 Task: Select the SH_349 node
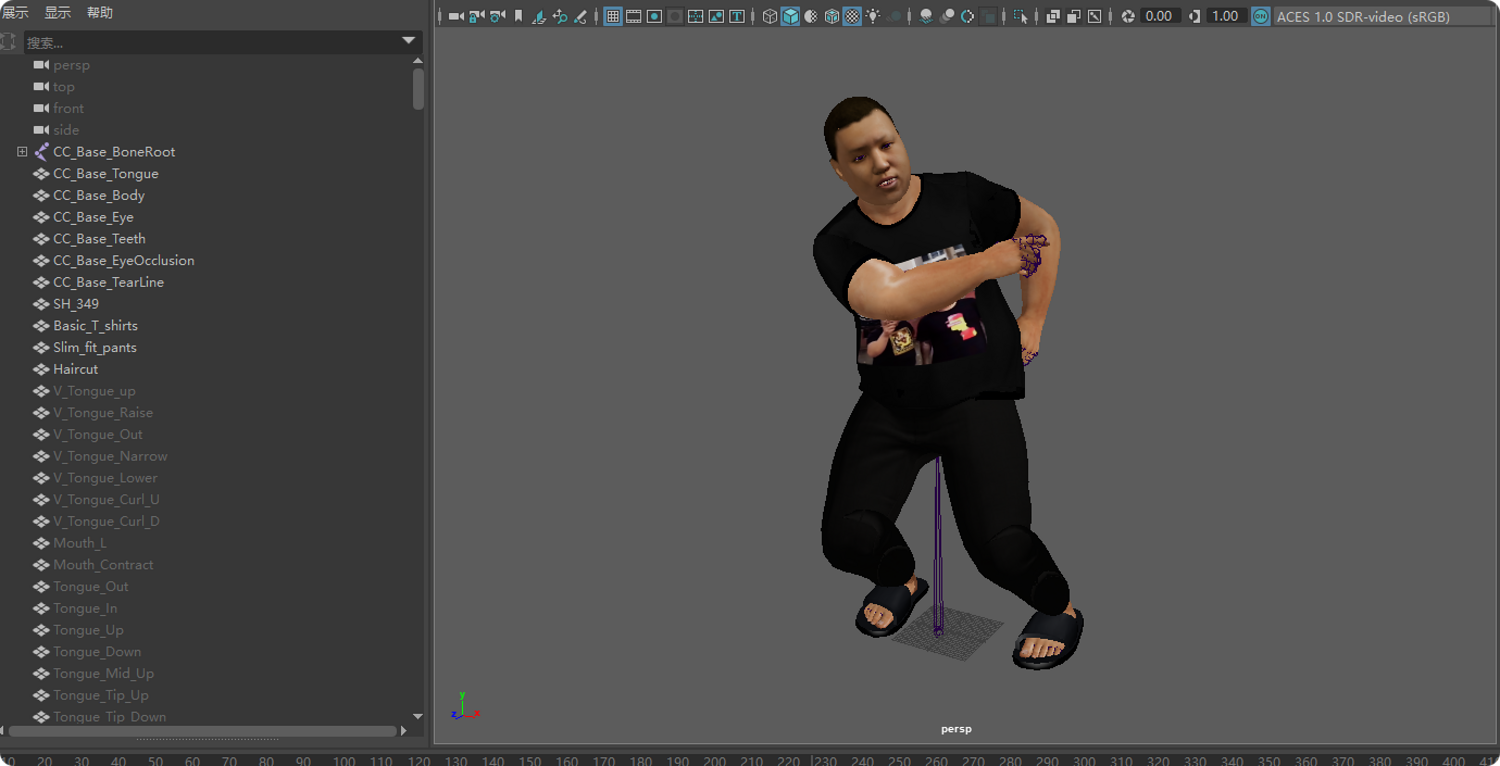pyautogui.click(x=76, y=304)
